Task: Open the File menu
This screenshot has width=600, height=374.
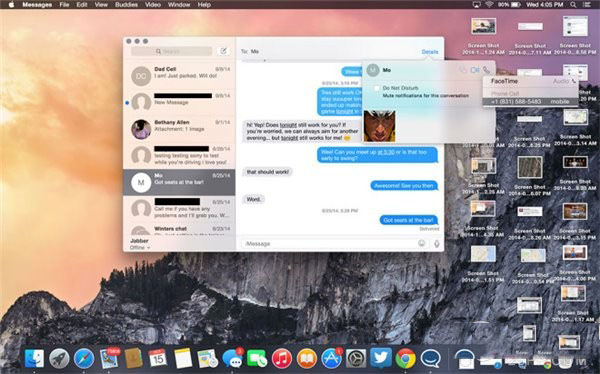Action: (64, 5)
